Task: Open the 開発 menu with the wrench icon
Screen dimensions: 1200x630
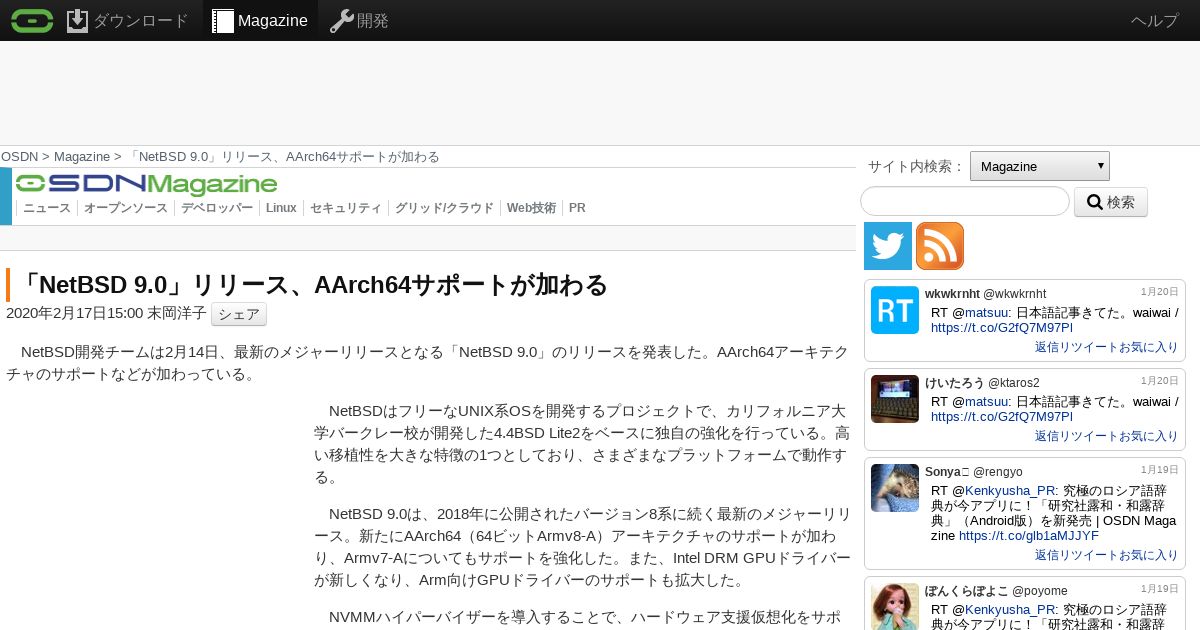Action: 359,20
